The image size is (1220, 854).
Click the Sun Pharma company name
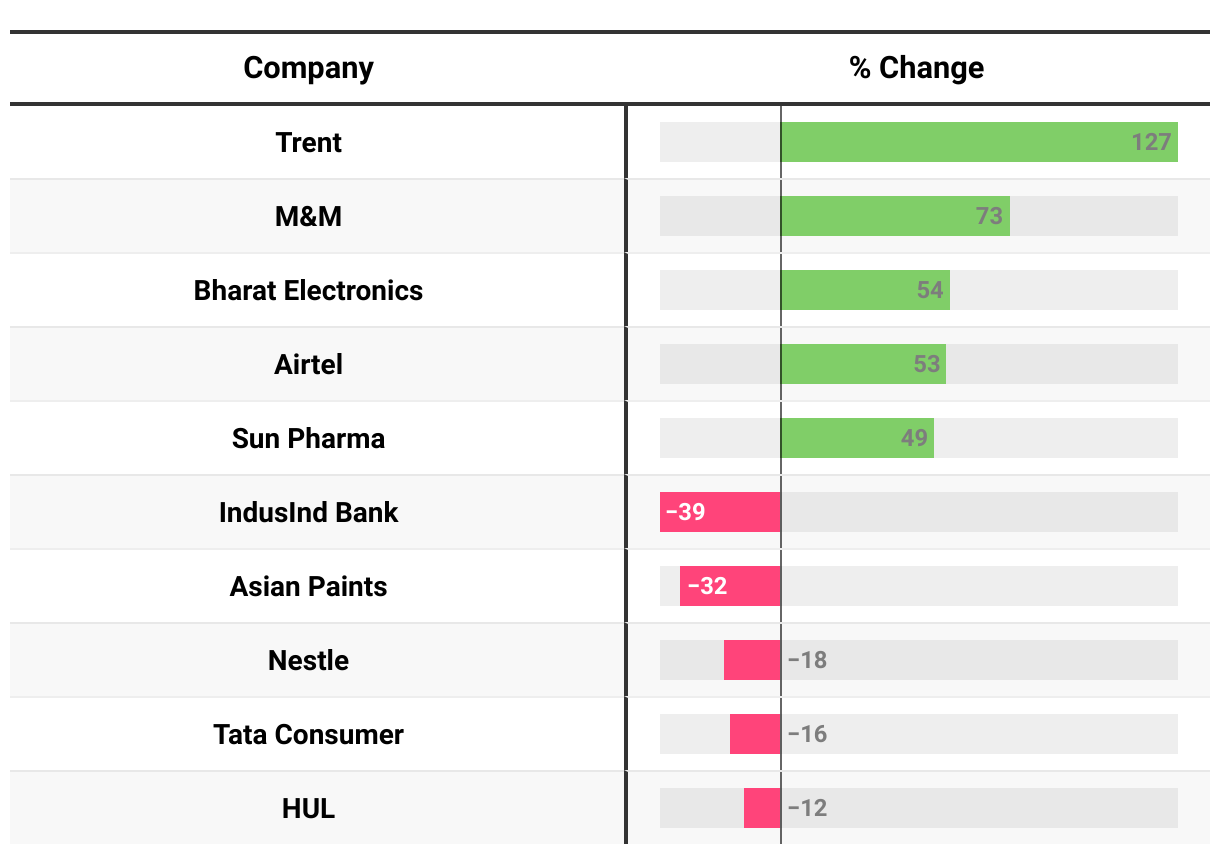308,438
